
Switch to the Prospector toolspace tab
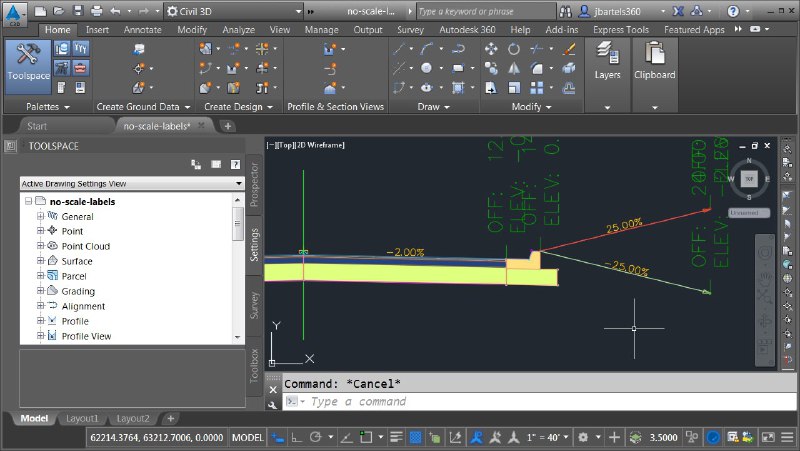point(254,184)
